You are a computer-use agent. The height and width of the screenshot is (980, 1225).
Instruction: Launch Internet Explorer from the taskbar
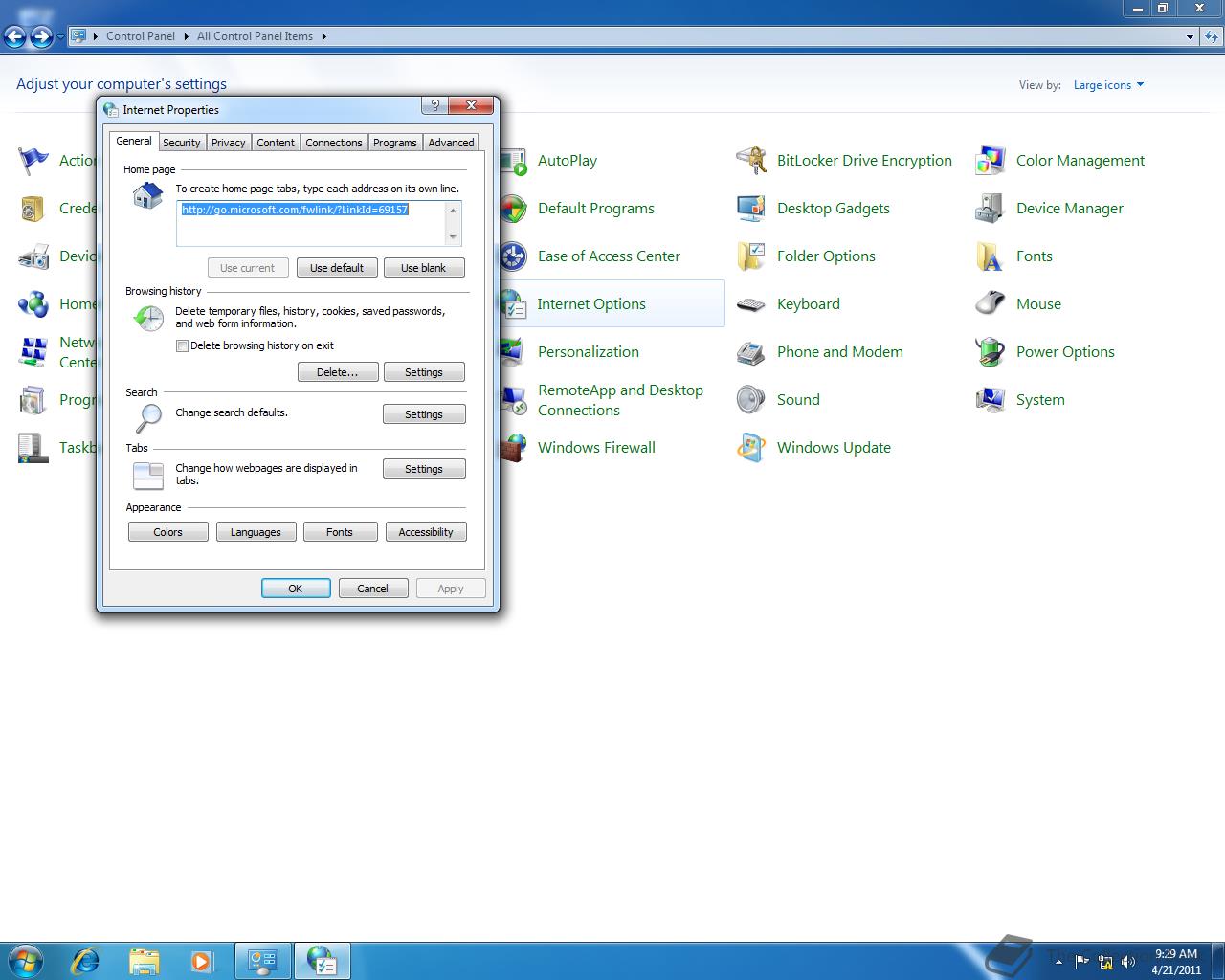(x=85, y=961)
